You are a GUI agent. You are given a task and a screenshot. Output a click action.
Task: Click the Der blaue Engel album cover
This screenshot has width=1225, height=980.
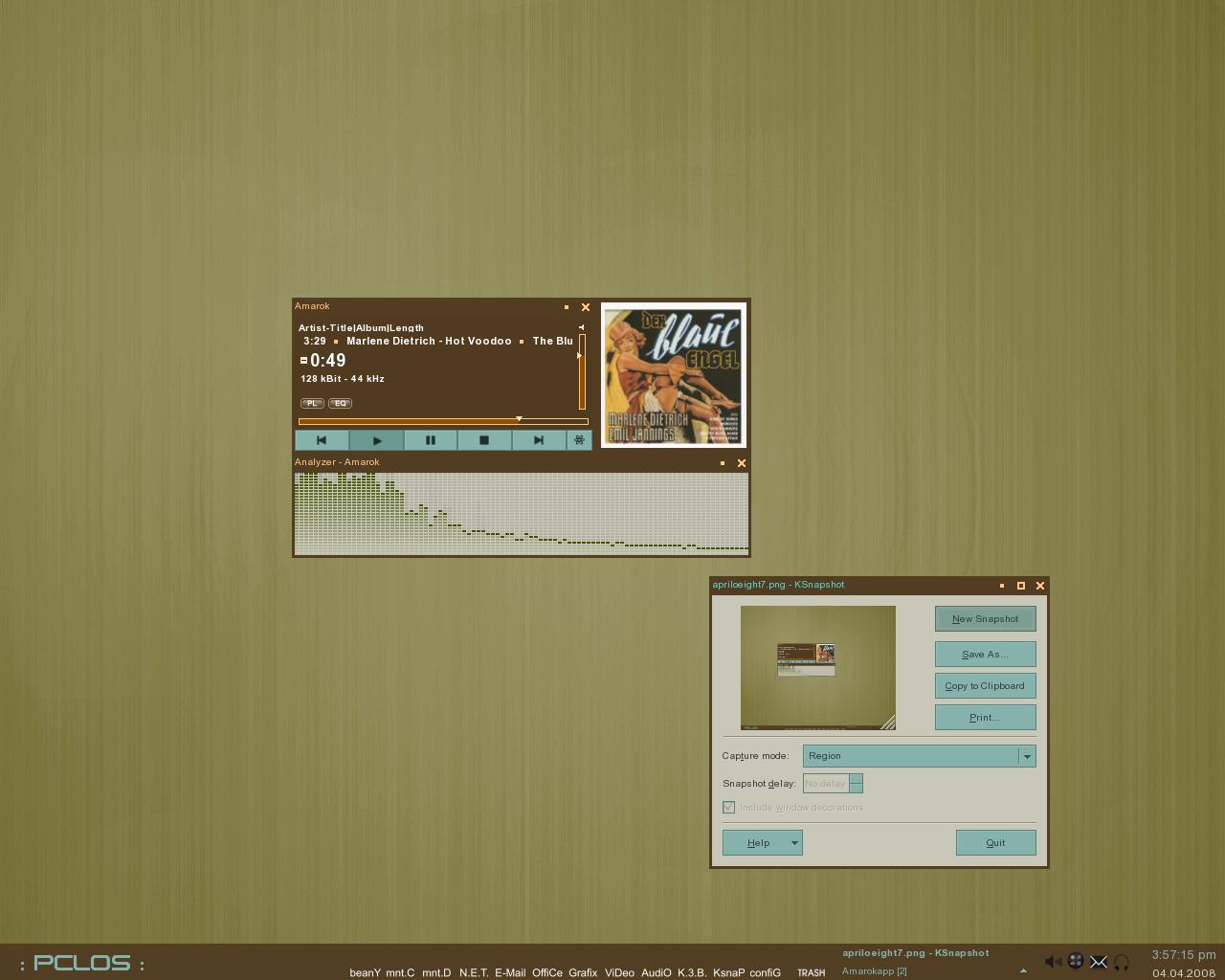click(674, 375)
